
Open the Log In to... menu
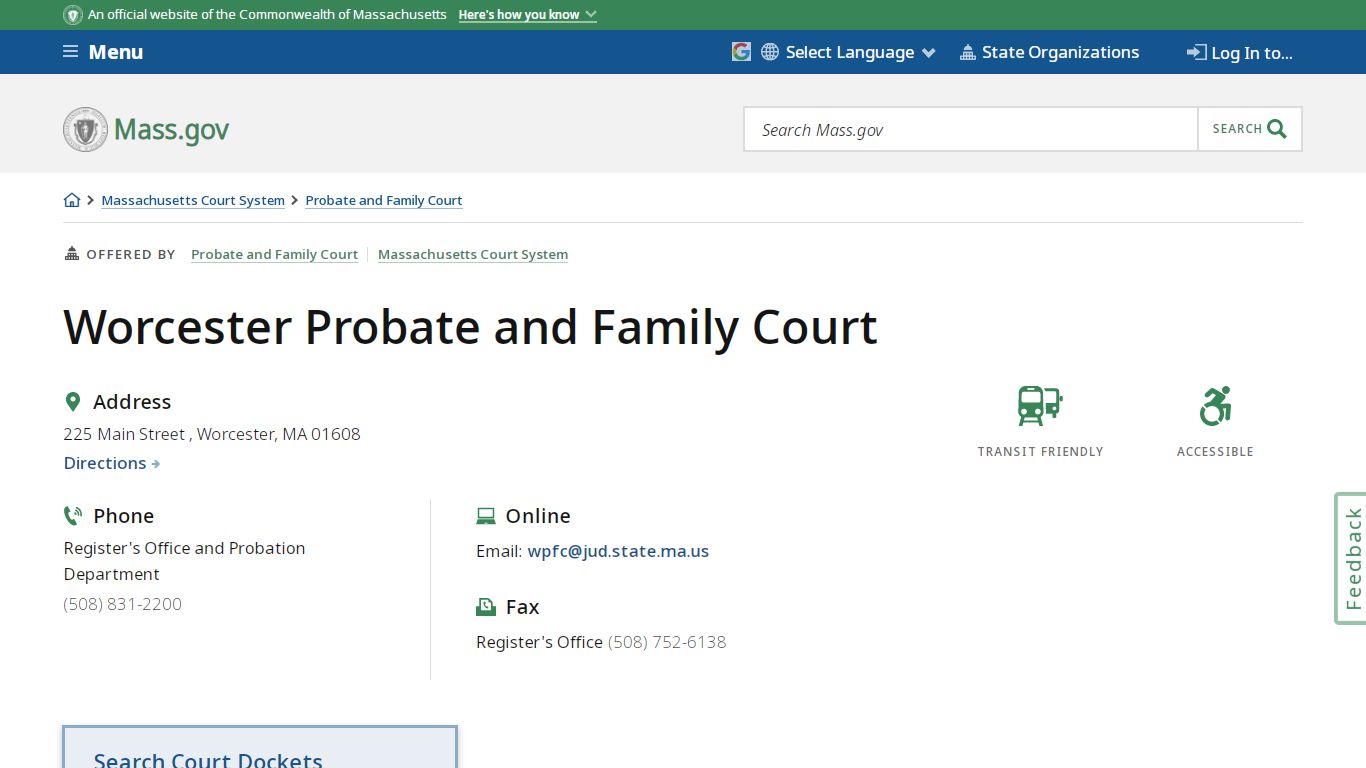tap(1240, 53)
